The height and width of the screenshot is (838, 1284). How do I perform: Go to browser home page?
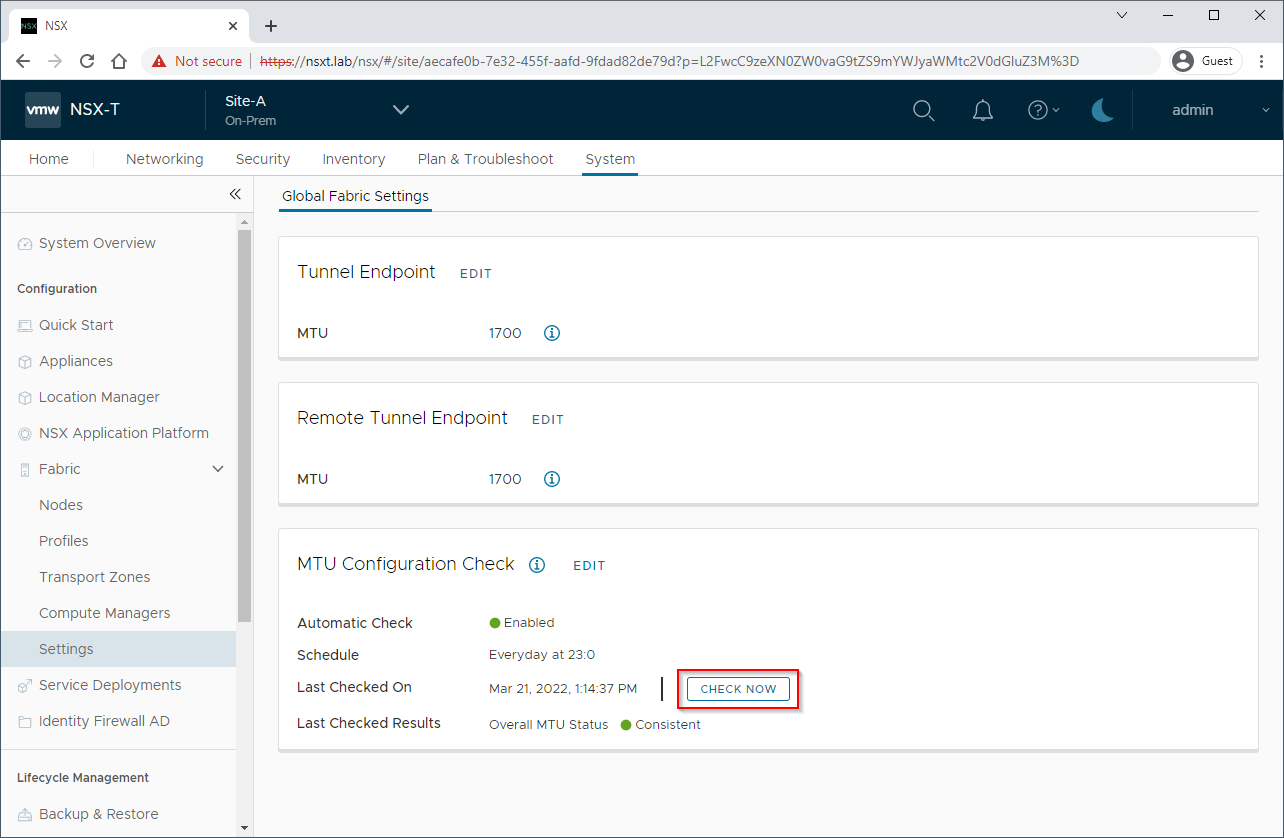118,61
